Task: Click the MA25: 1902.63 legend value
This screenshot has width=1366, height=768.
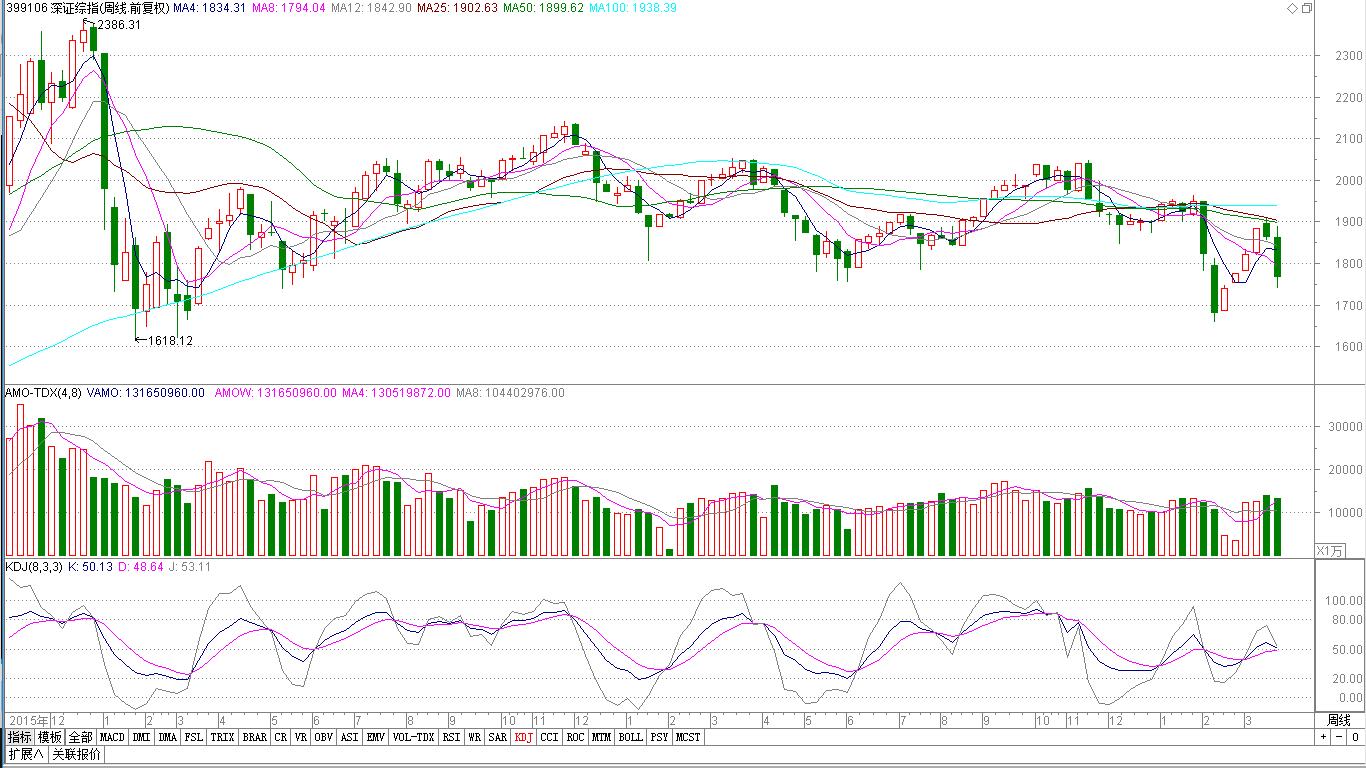Action: [x=457, y=8]
